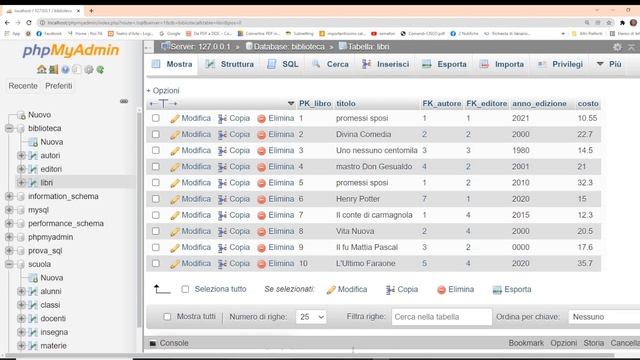Click Copia icon for Il fu Mattia Pascal row
Screen dimensions: 640x360
222,248
